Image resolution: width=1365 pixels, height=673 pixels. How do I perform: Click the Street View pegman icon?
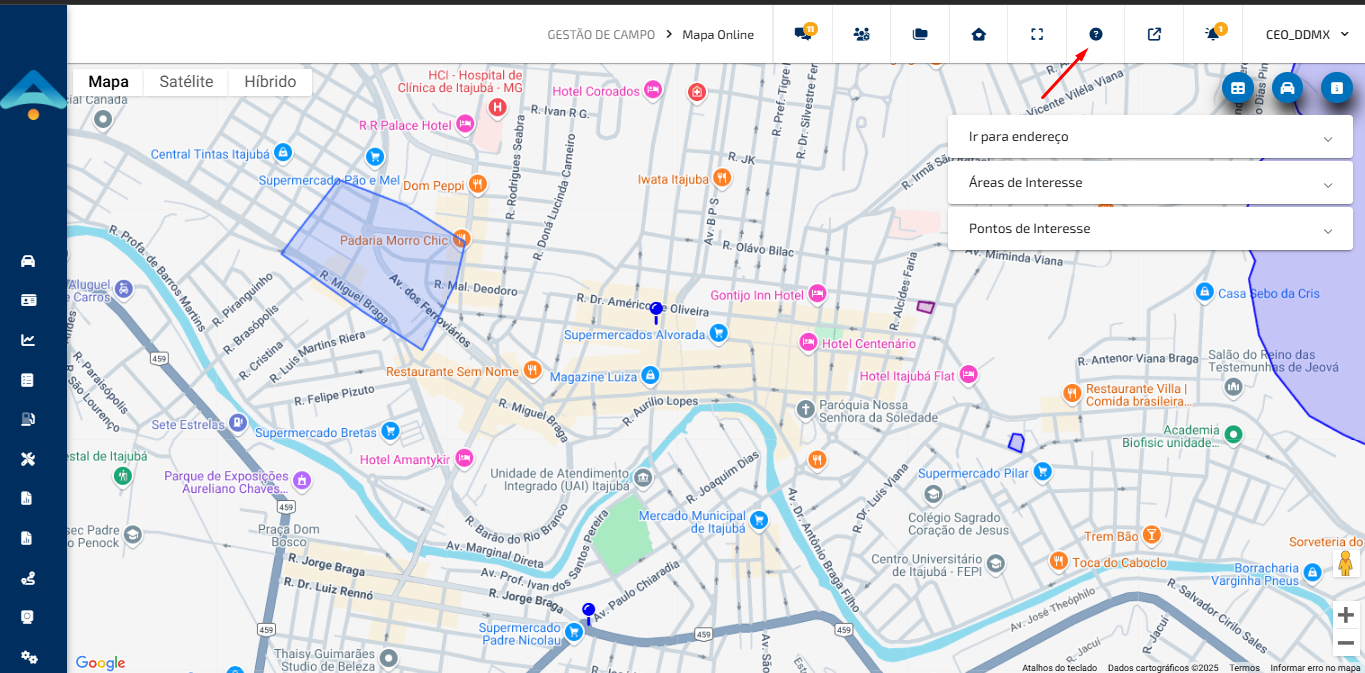click(x=1346, y=564)
